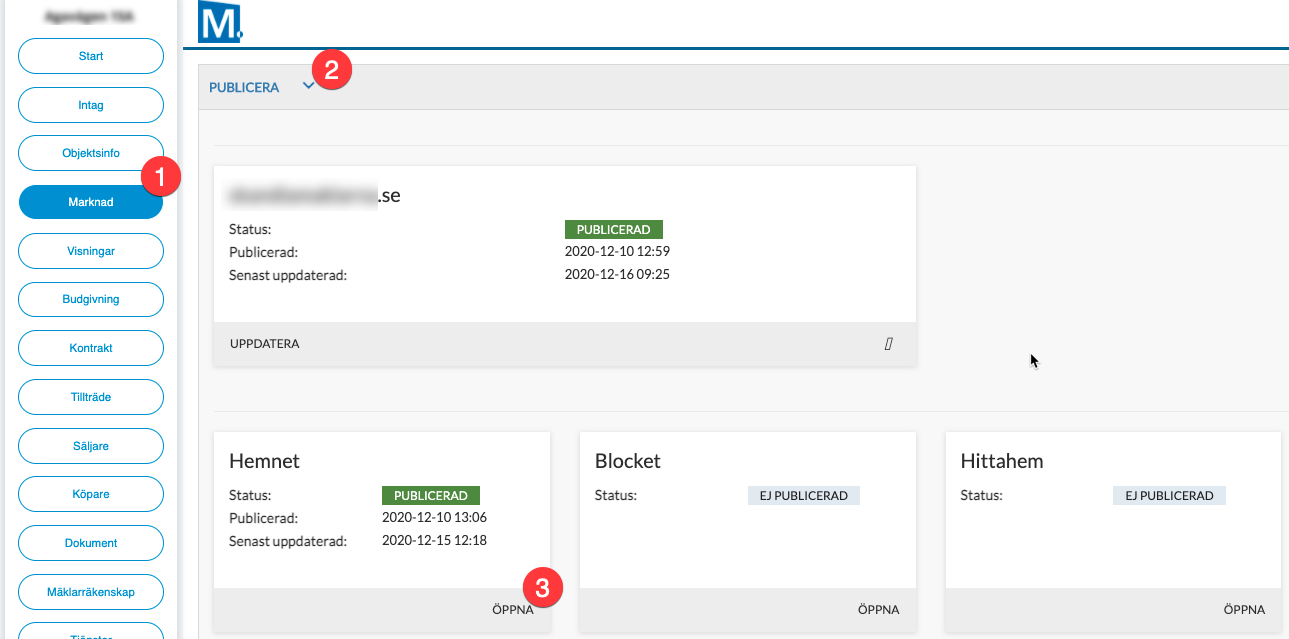Click the .se site card heading
The width and height of the screenshot is (1289, 639).
[315, 195]
